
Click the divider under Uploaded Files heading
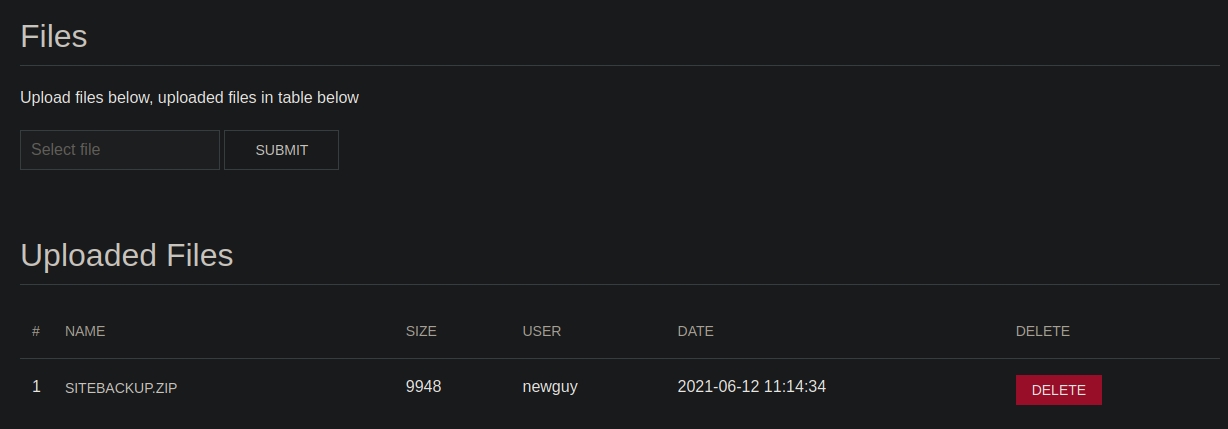pos(614,285)
